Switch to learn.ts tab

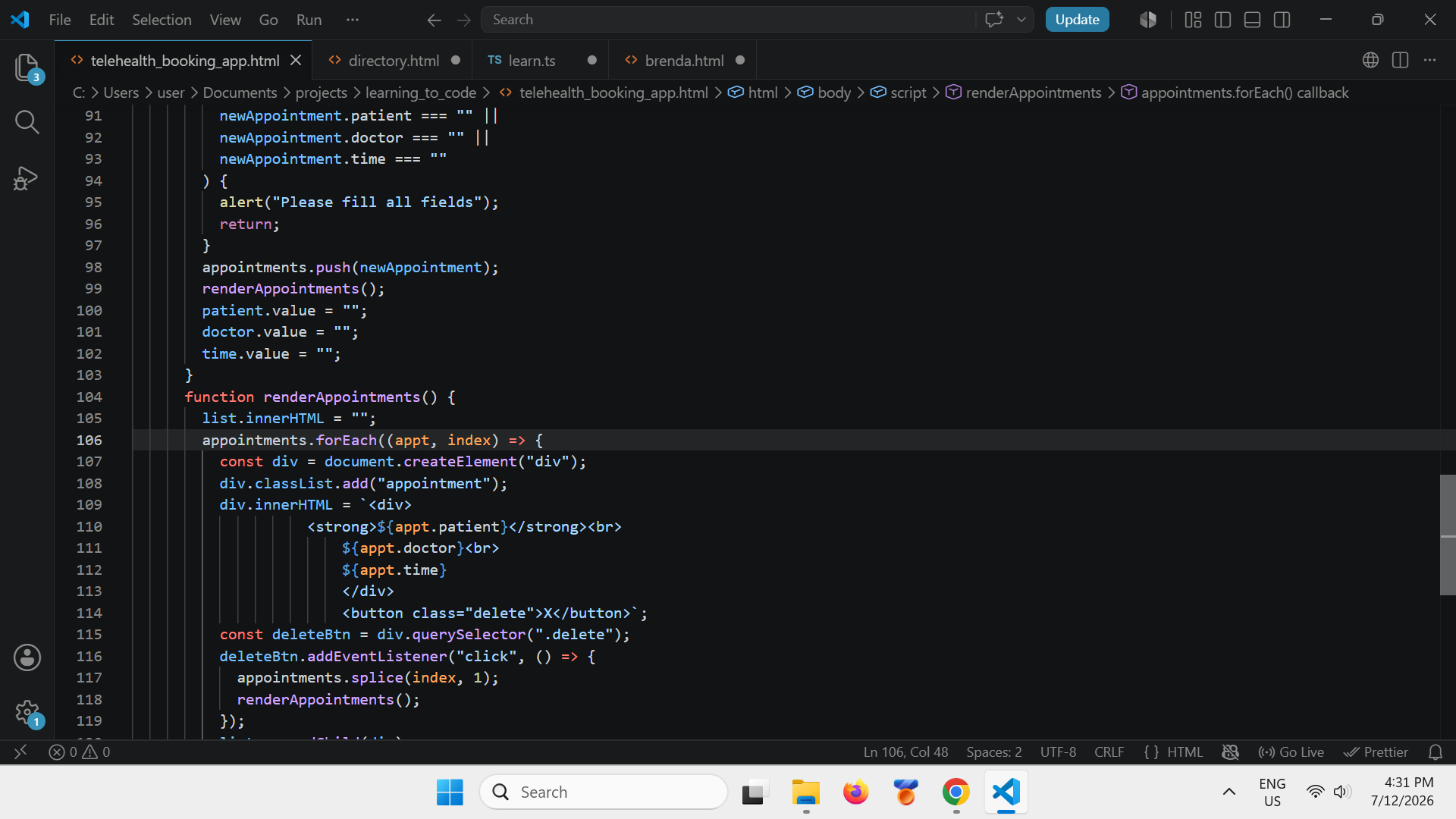[532, 60]
